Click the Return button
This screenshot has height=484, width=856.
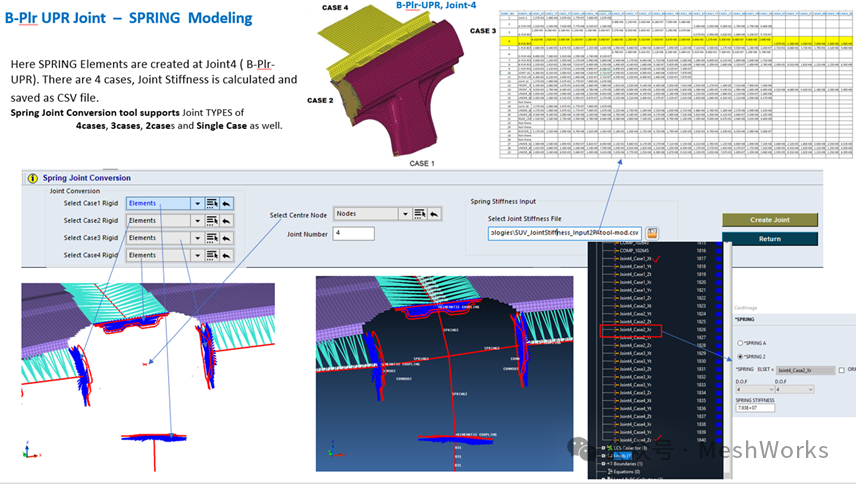coord(770,239)
